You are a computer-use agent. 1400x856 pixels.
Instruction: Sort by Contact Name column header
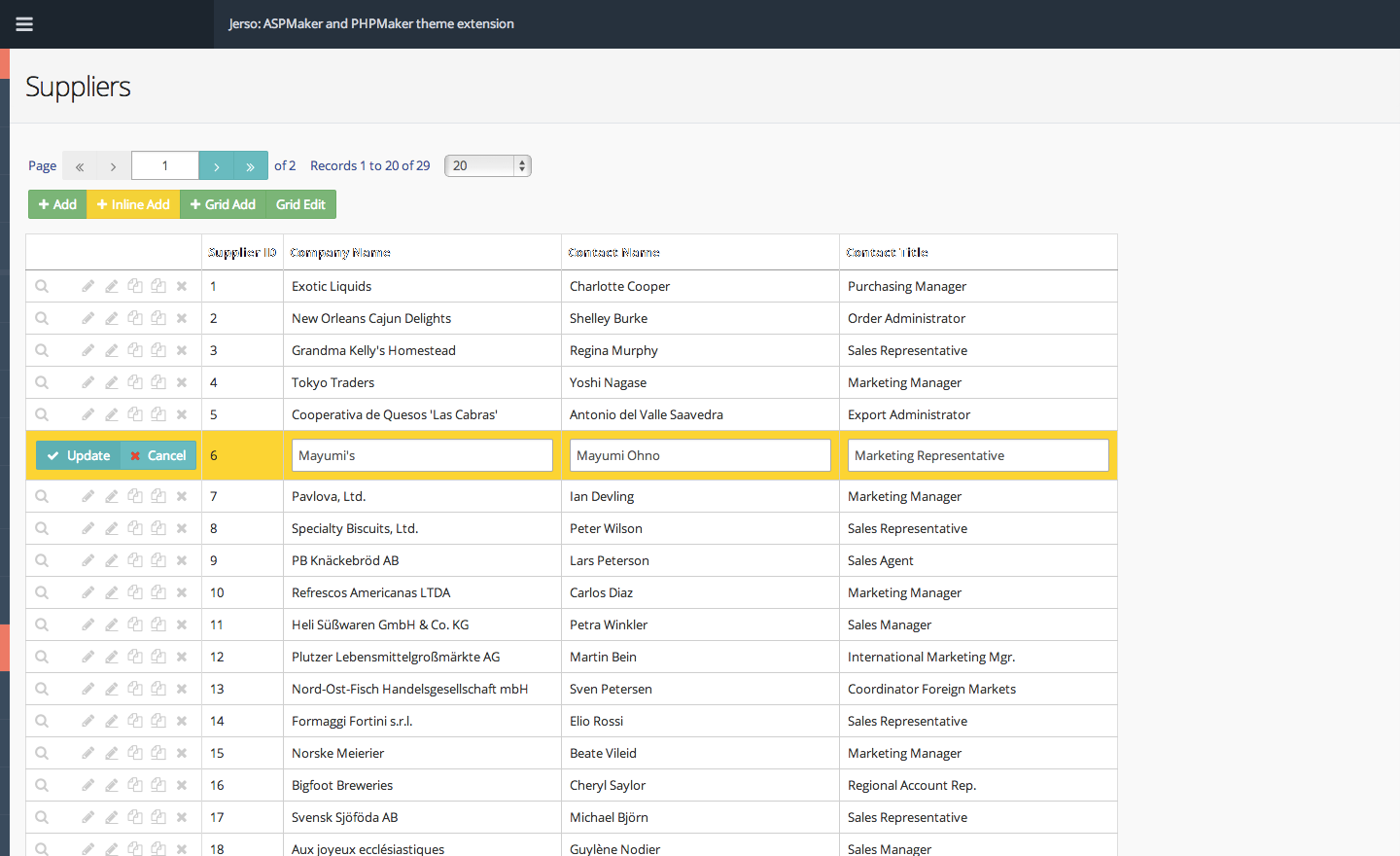(x=614, y=252)
